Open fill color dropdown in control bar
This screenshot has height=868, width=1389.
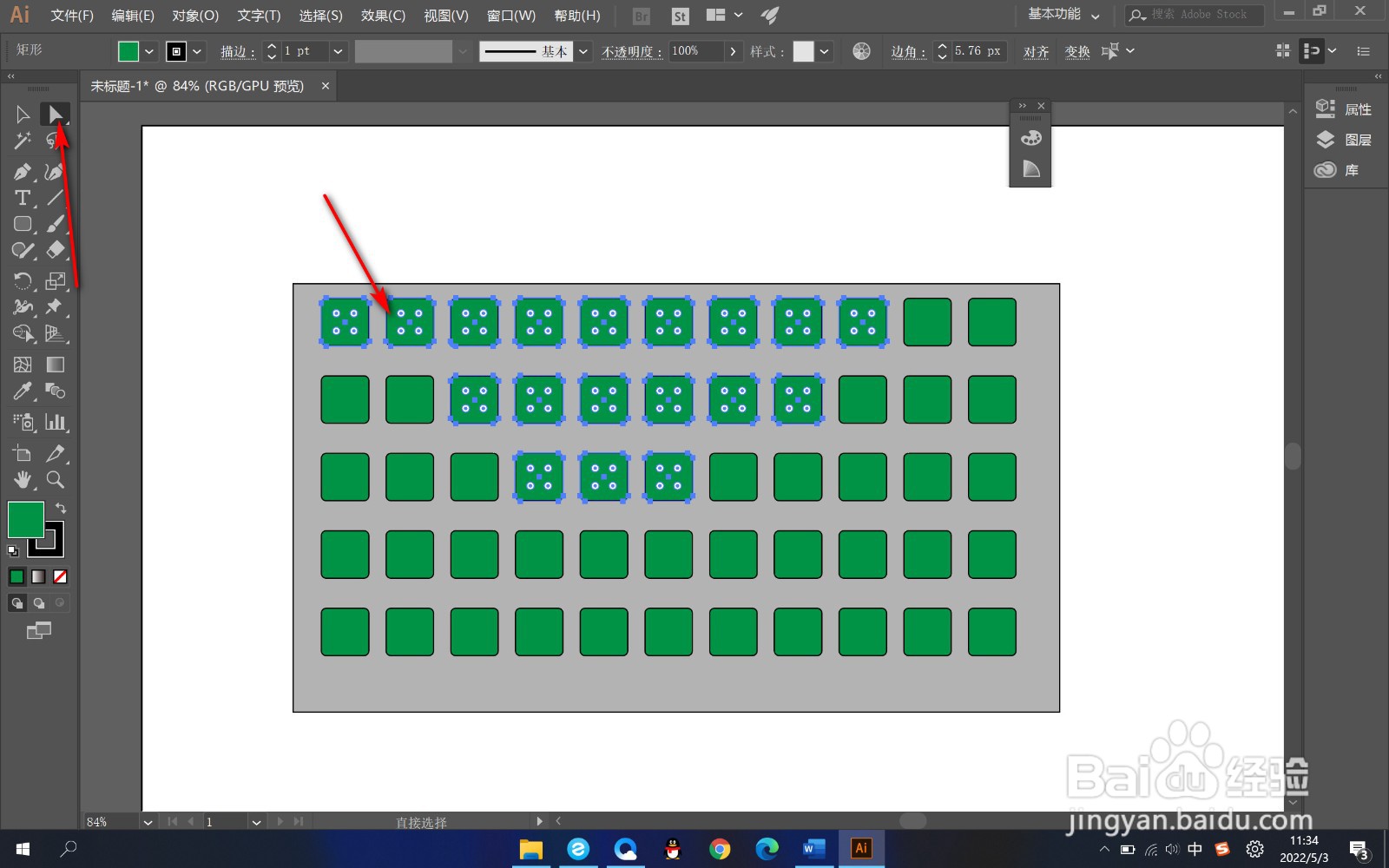pos(149,51)
